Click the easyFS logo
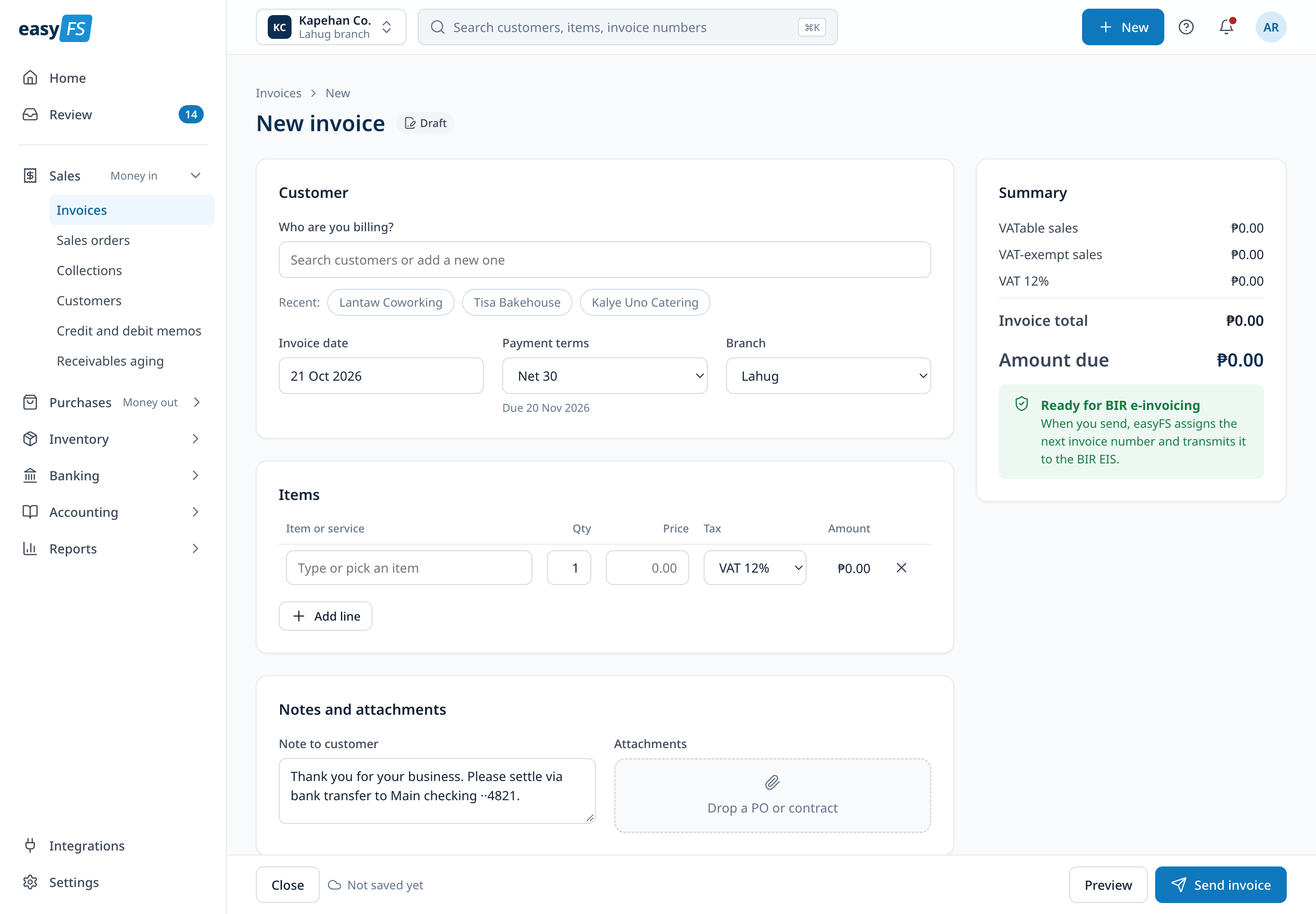 [55, 28]
